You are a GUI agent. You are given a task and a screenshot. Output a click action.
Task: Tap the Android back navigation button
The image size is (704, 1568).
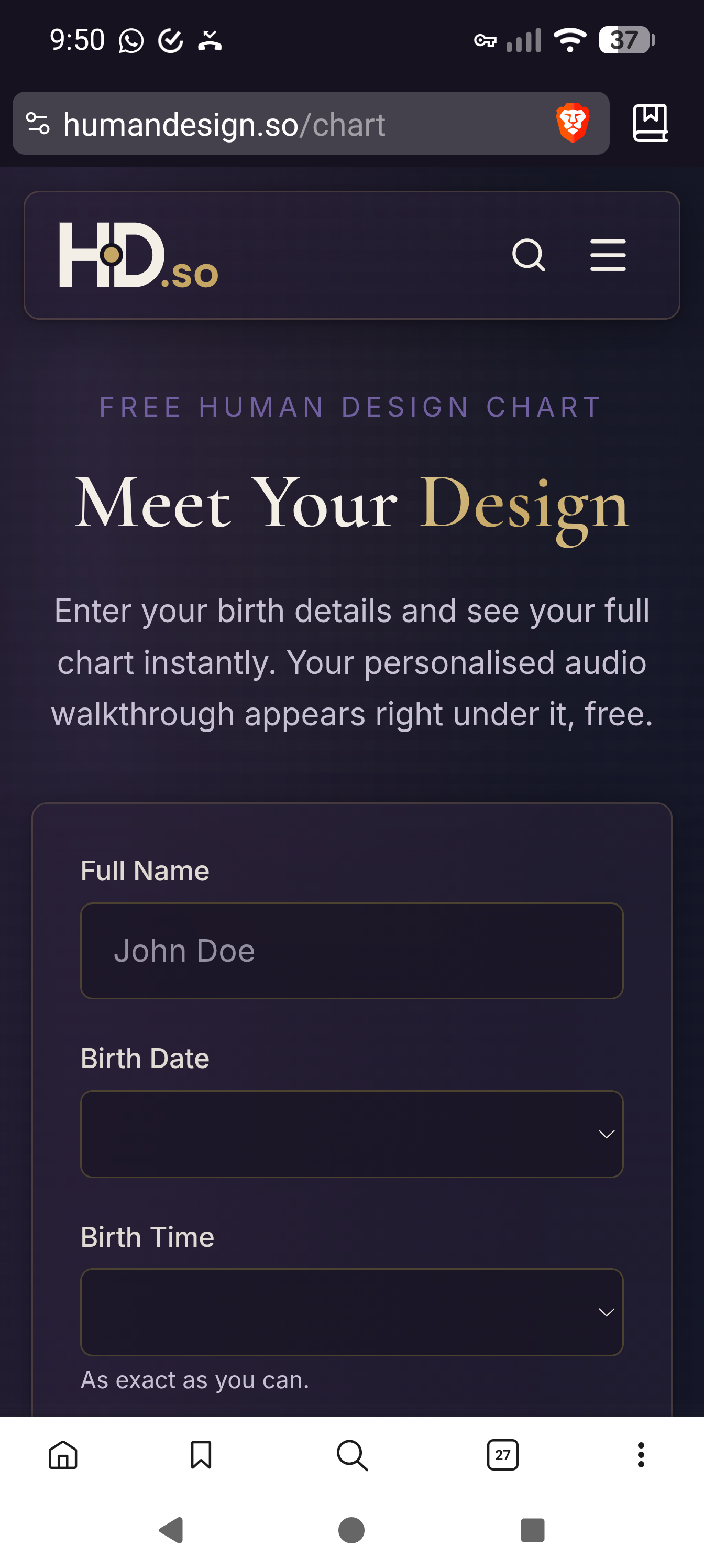click(172, 1530)
